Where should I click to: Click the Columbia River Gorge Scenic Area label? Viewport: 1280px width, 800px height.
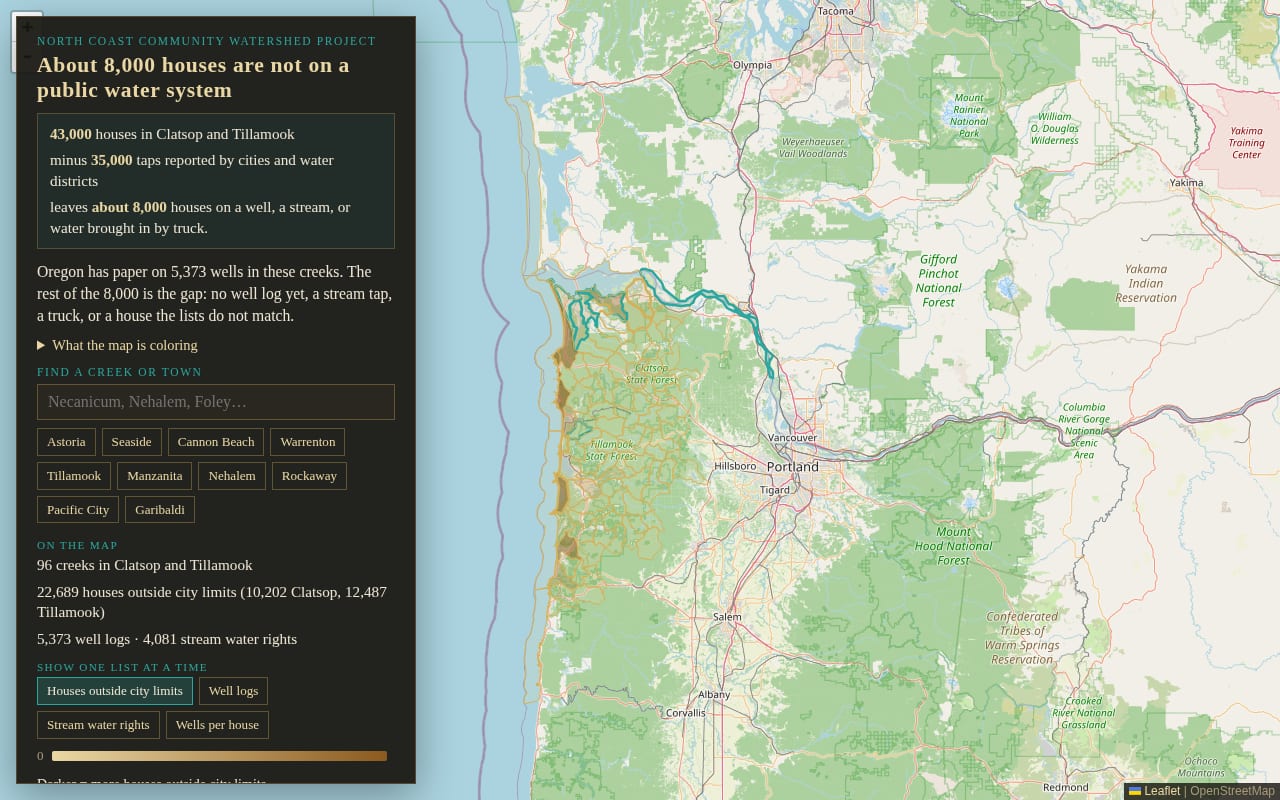pyautogui.click(x=1084, y=431)
